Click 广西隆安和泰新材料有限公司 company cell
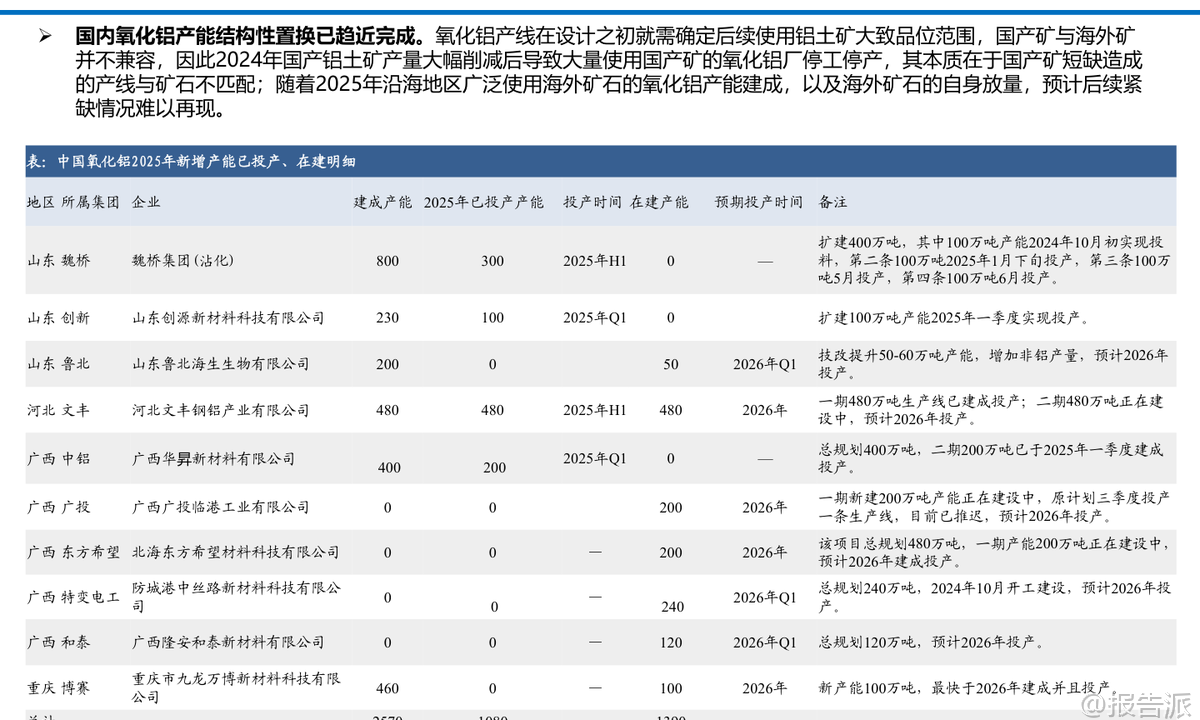 coord(228,642)
